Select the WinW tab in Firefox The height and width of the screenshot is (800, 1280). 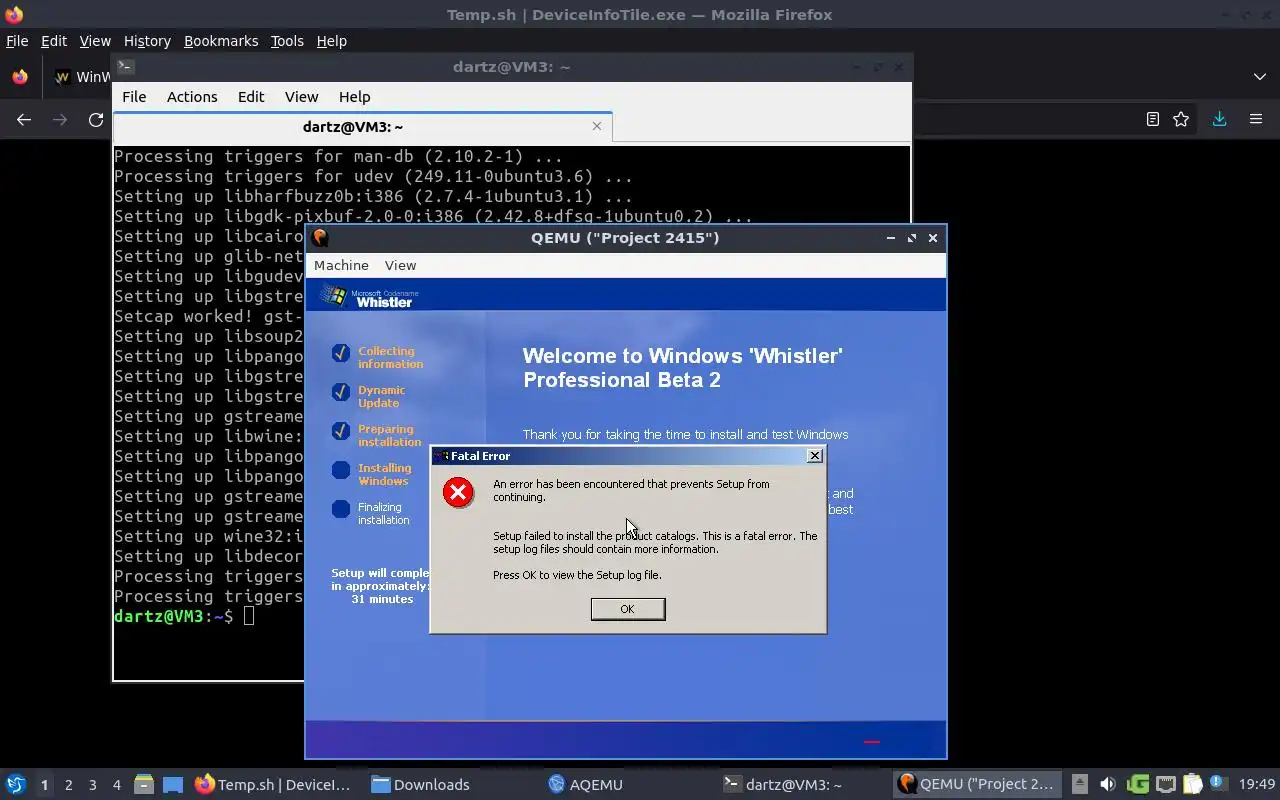pyautogui.click(x=85, y=77)
